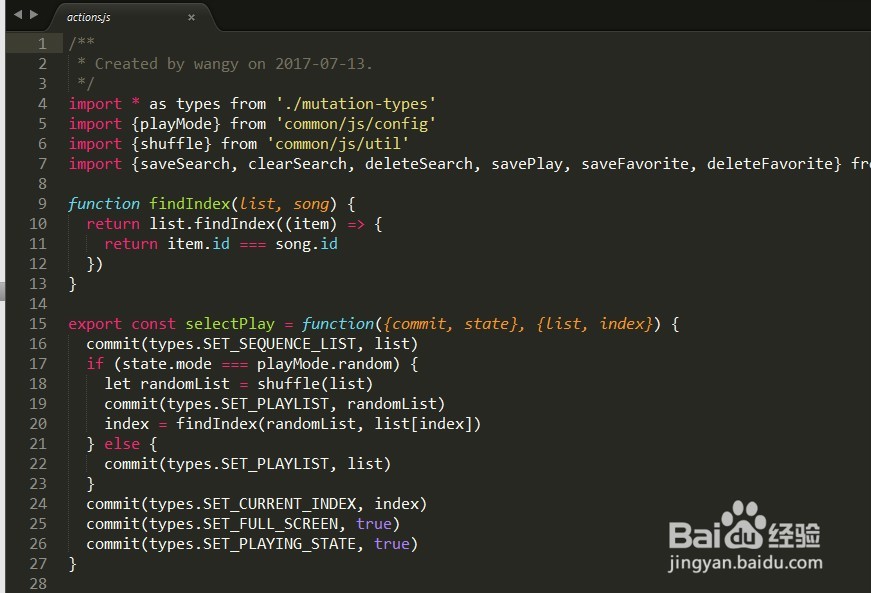Image resolution: width=871 pixels, height=593 pixels.
Task: Click 'list.findIndex' call on line 10
Action: [212, 224]
